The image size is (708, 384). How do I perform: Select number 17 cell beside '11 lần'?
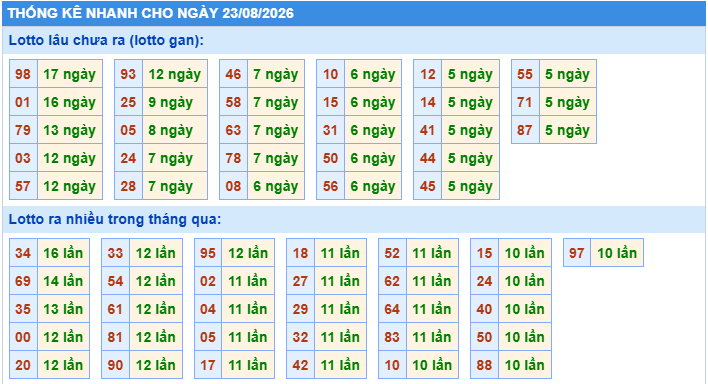pos(208,365)
